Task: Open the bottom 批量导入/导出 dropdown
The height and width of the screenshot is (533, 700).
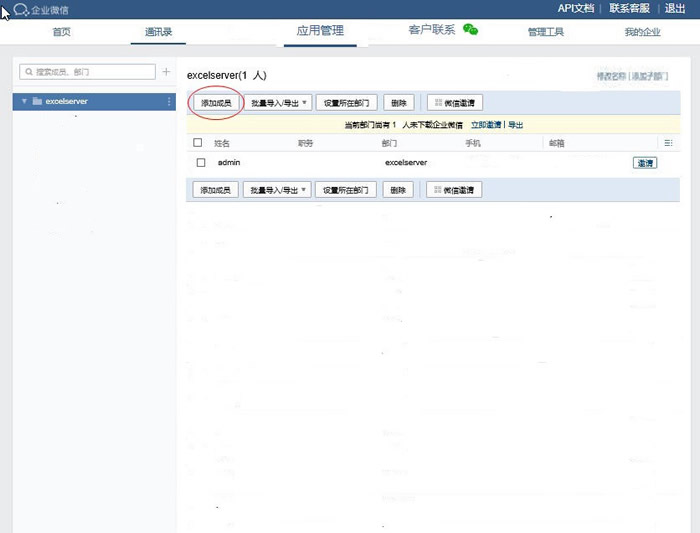Action: tap(279, 190)
